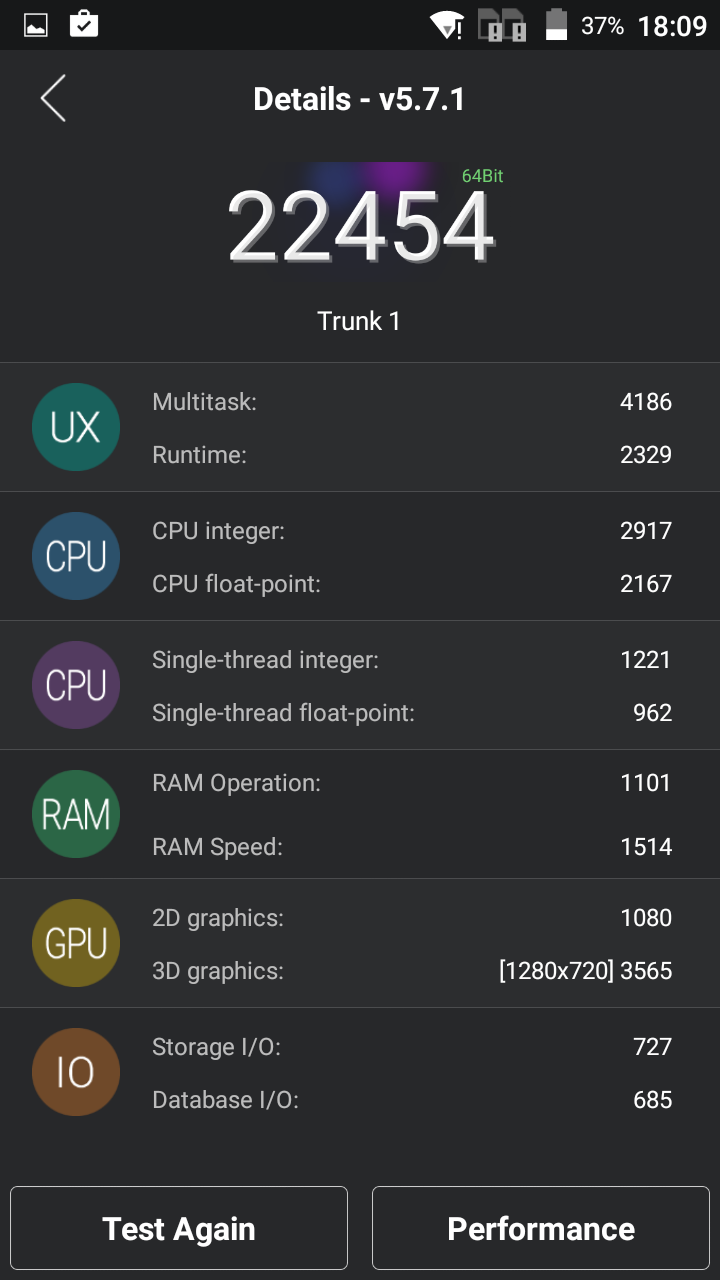Select the CPU integer score row
The image size is (720, 1280).
411,531
